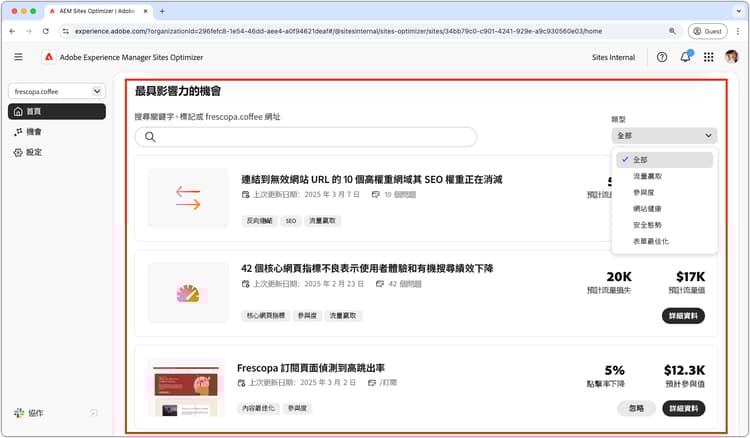This screenshot has width=750, height=438.
Task: Open the user profile avatar
Action: click(731, 57)
